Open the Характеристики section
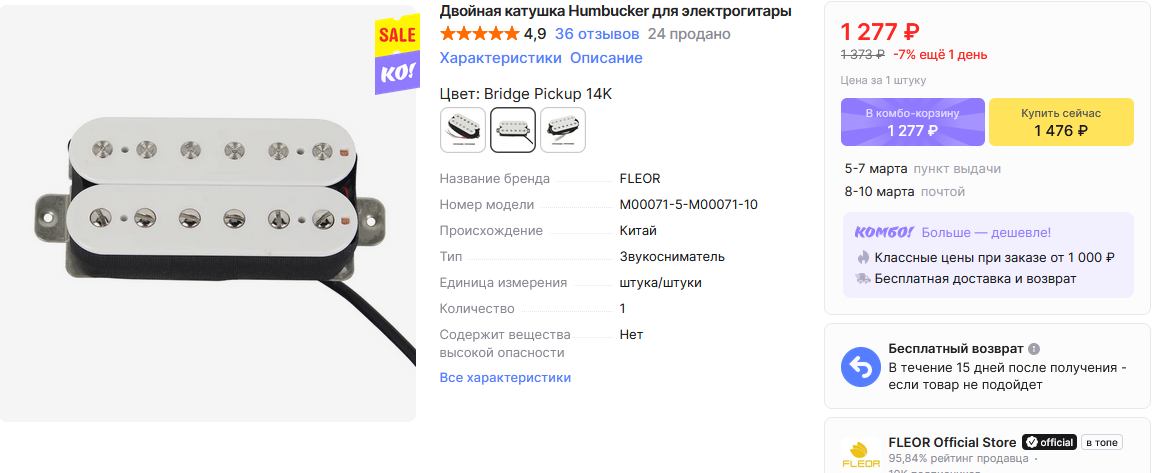The image size is (1159, 473). (x=500, y=58)
